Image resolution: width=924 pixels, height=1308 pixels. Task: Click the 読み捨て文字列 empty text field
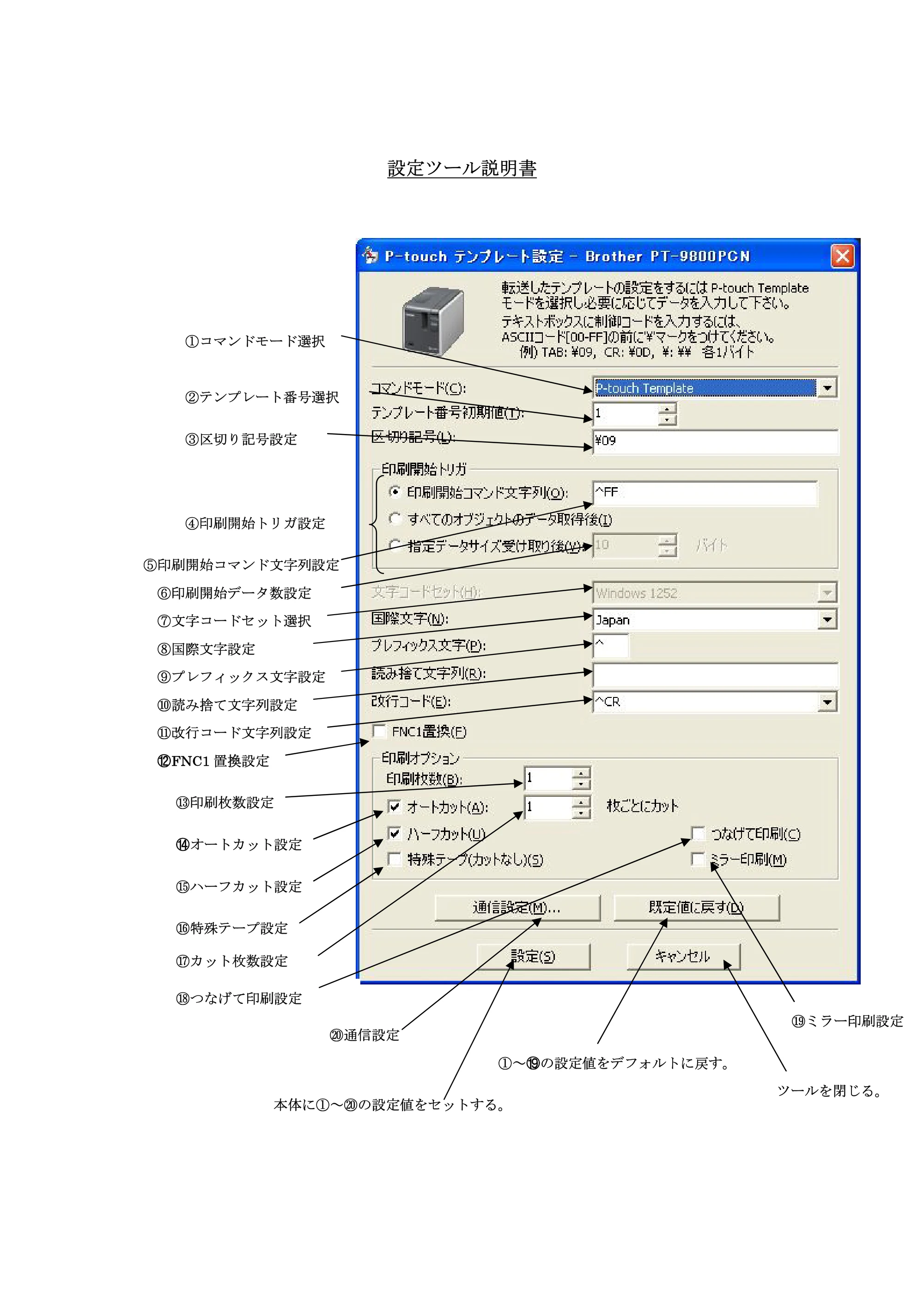tap(715, 674)
